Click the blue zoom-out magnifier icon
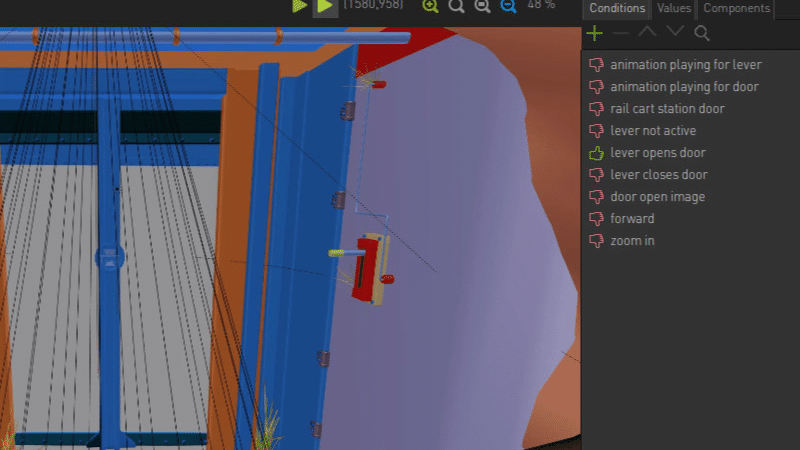 [508, 6]
